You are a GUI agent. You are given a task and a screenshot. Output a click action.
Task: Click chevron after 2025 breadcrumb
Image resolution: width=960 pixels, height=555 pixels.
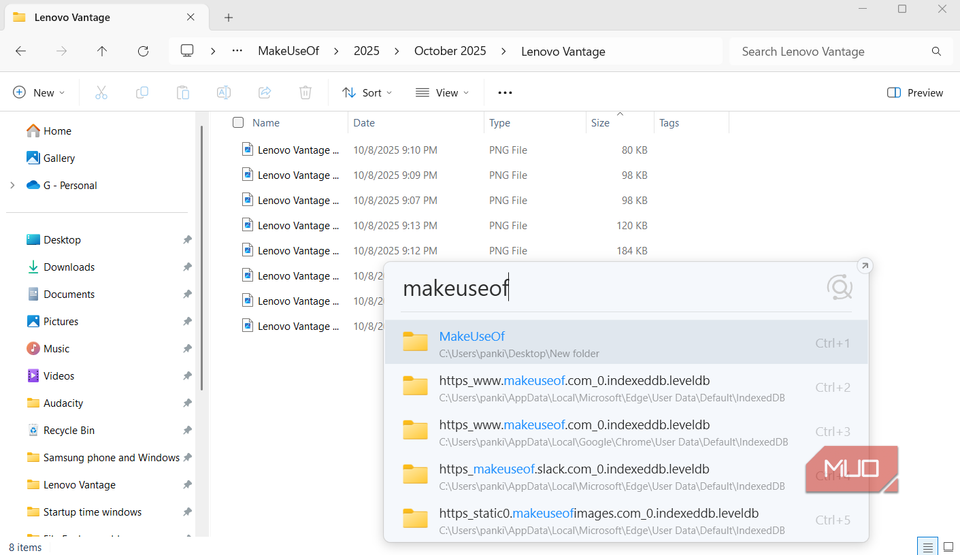tap(397, 51)
